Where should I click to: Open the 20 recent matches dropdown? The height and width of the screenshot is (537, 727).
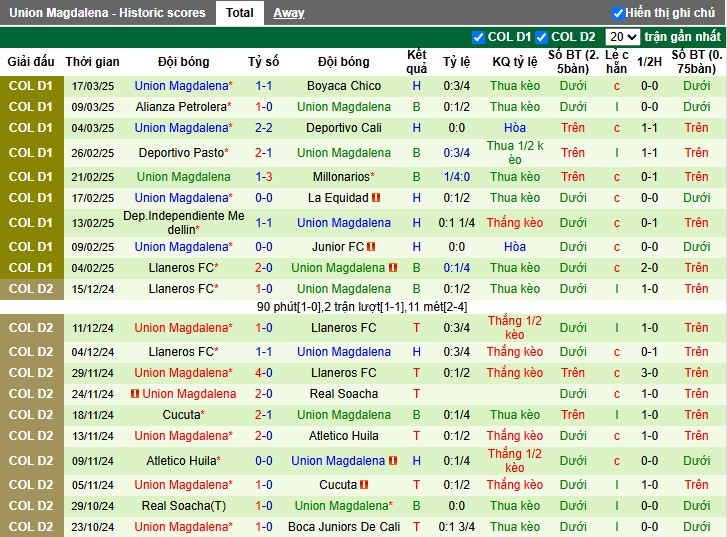pyautogui.click(x=623, y=37)
